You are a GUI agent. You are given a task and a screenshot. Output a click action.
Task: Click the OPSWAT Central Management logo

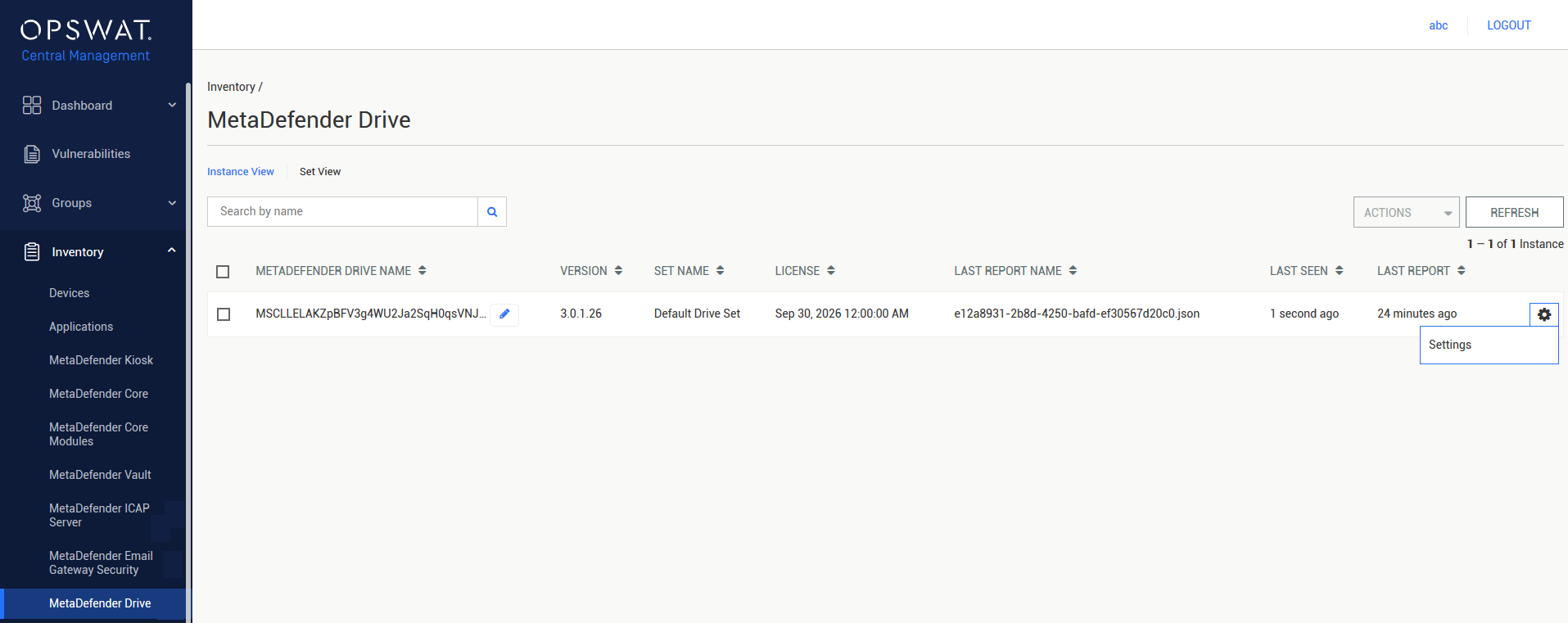(86, 41)
